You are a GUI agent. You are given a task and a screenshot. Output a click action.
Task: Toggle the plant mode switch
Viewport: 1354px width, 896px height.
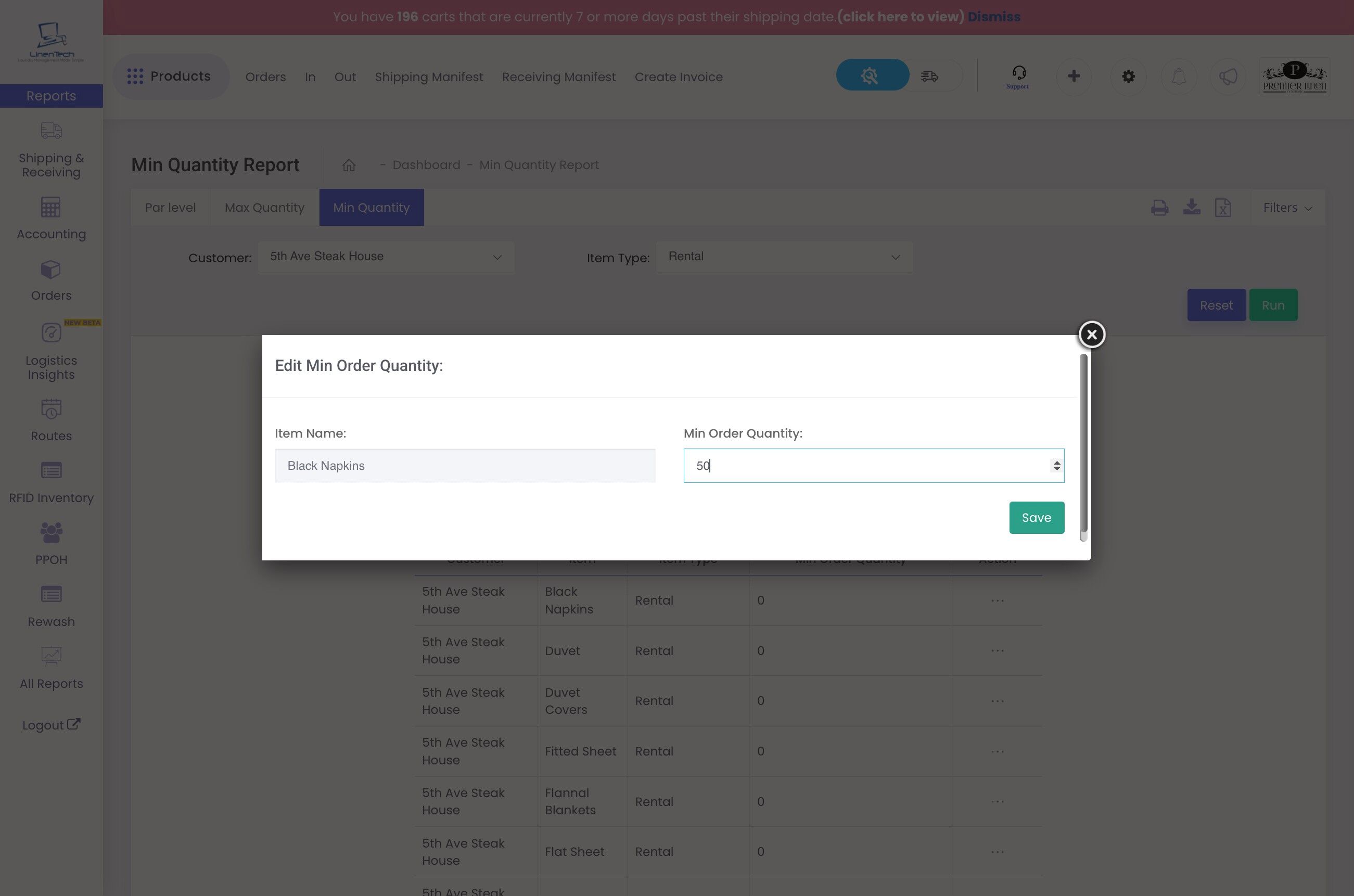tap(872, 75)
